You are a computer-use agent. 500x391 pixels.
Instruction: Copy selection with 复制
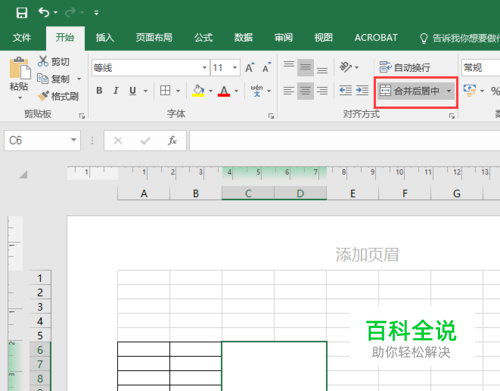[x=54, y=79]
